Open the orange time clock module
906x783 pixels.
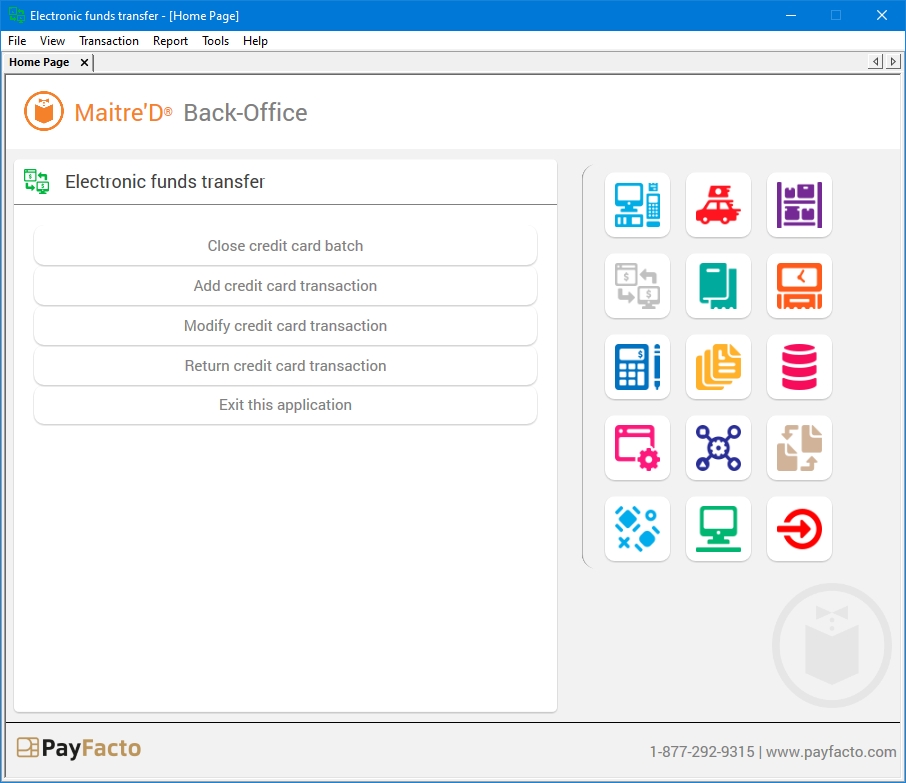tap(799, 286)
